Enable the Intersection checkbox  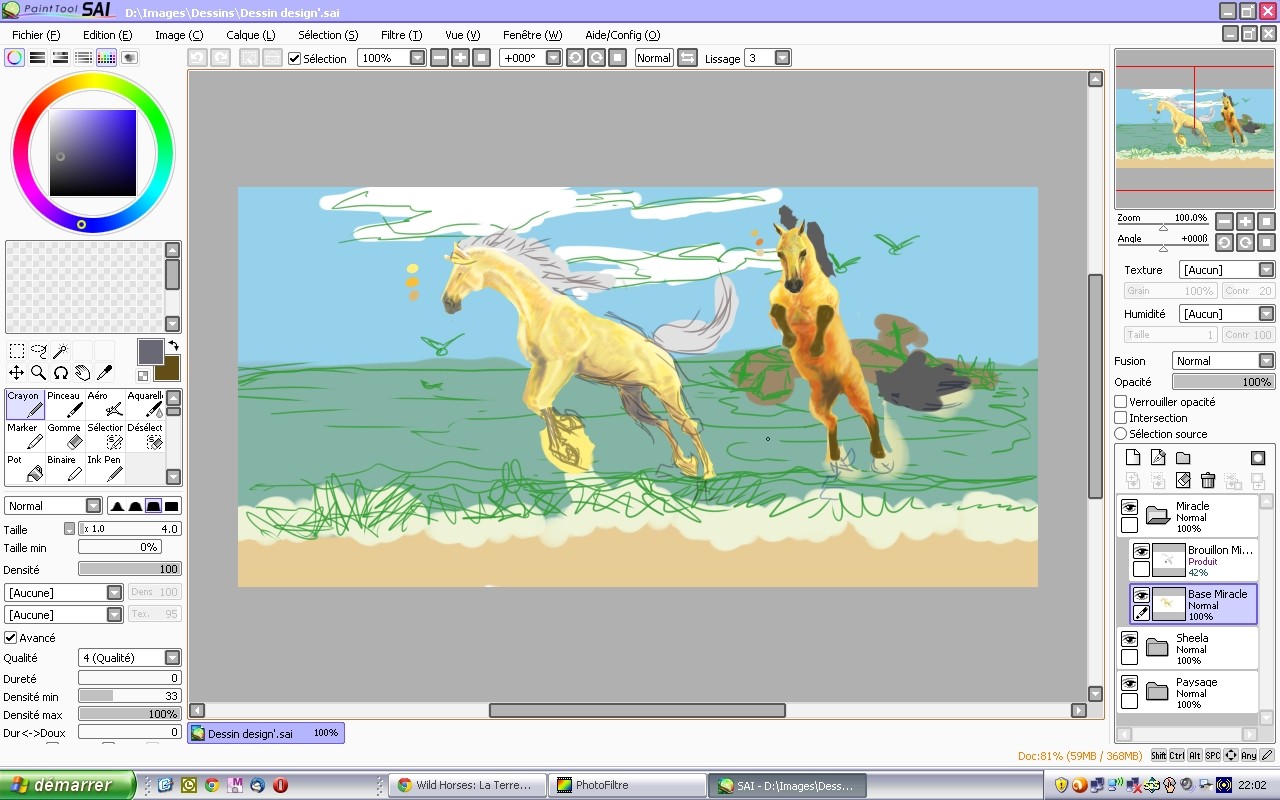click(x=1121, y=418)
